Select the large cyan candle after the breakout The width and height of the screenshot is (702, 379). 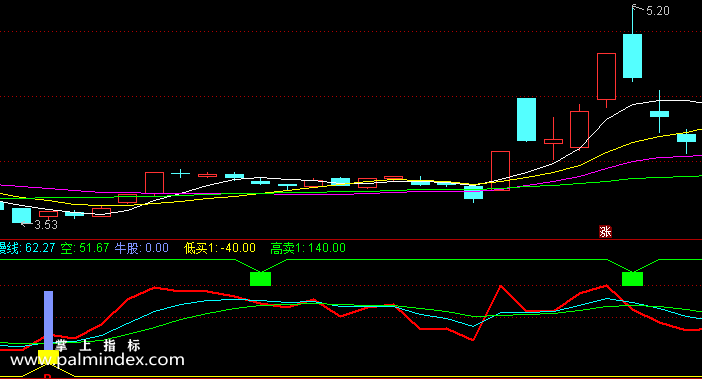526,119
